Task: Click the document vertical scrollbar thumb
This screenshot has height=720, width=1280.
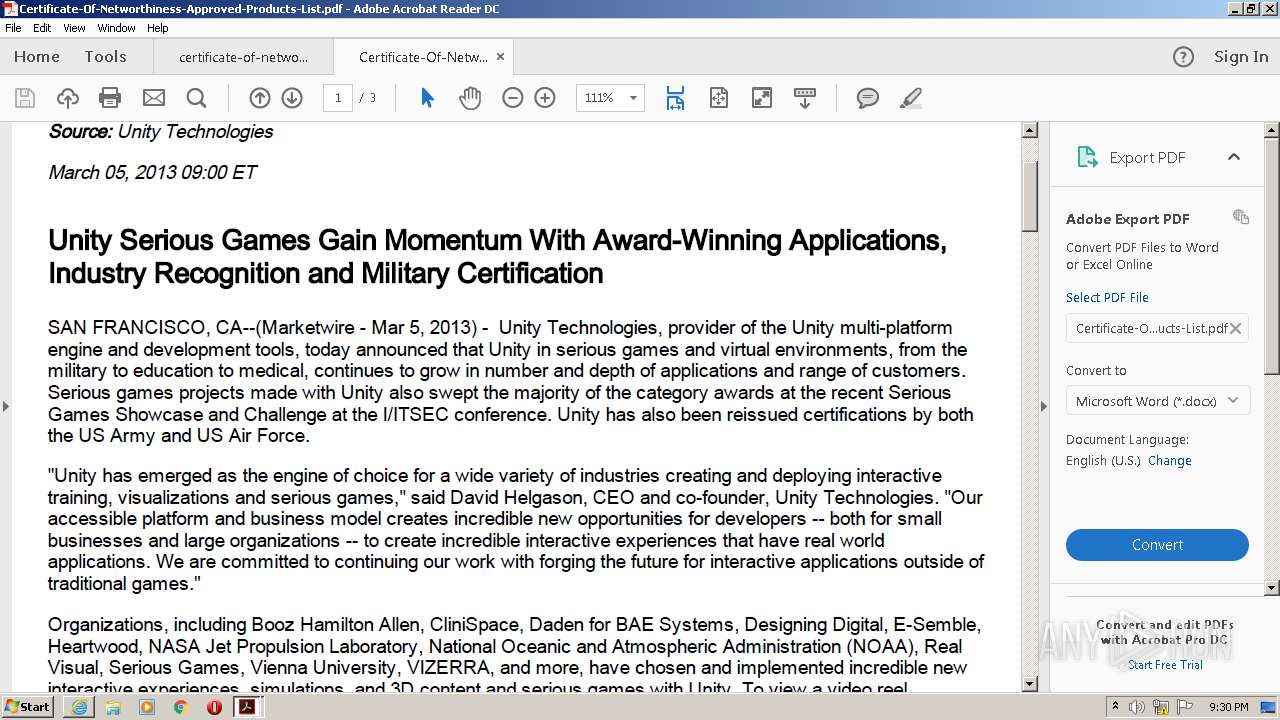Action: pos(1029,195)
